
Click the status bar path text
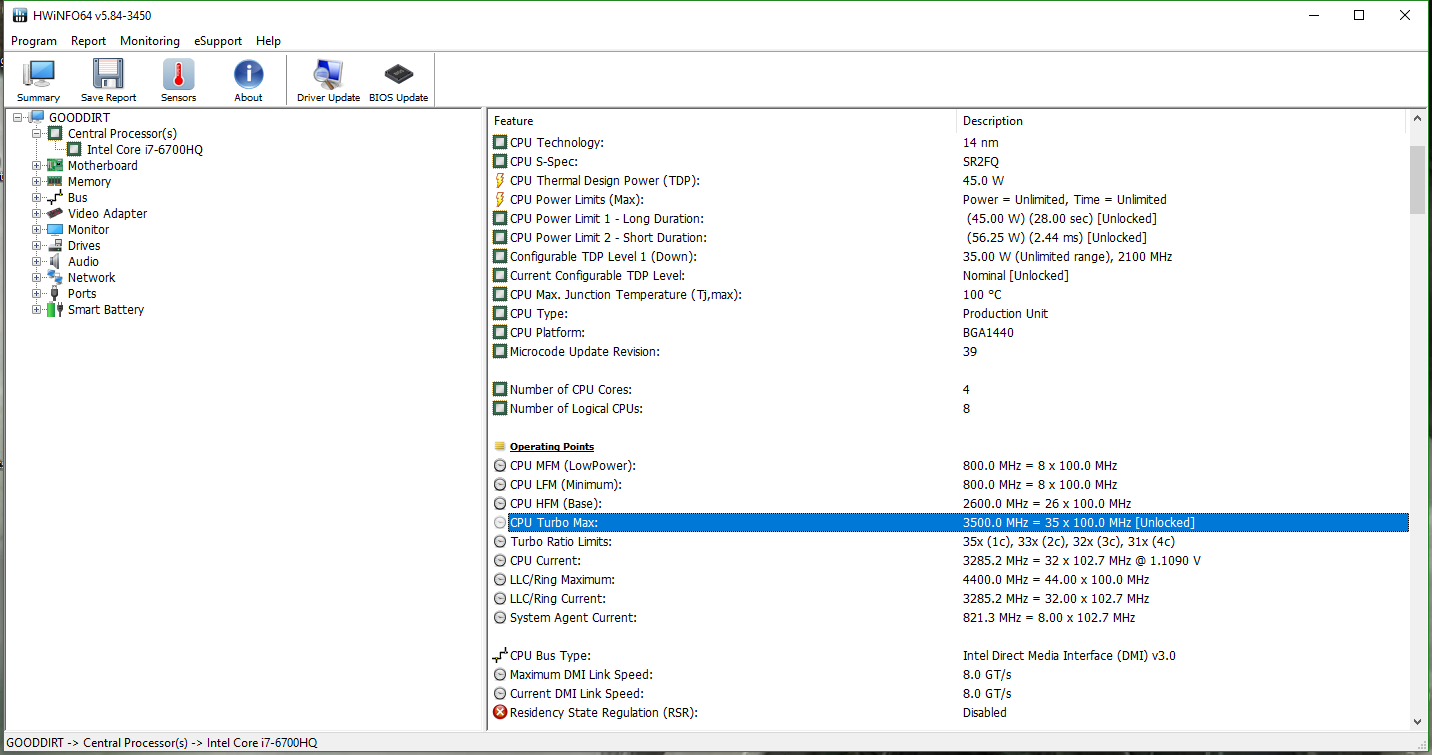point(162,743)
